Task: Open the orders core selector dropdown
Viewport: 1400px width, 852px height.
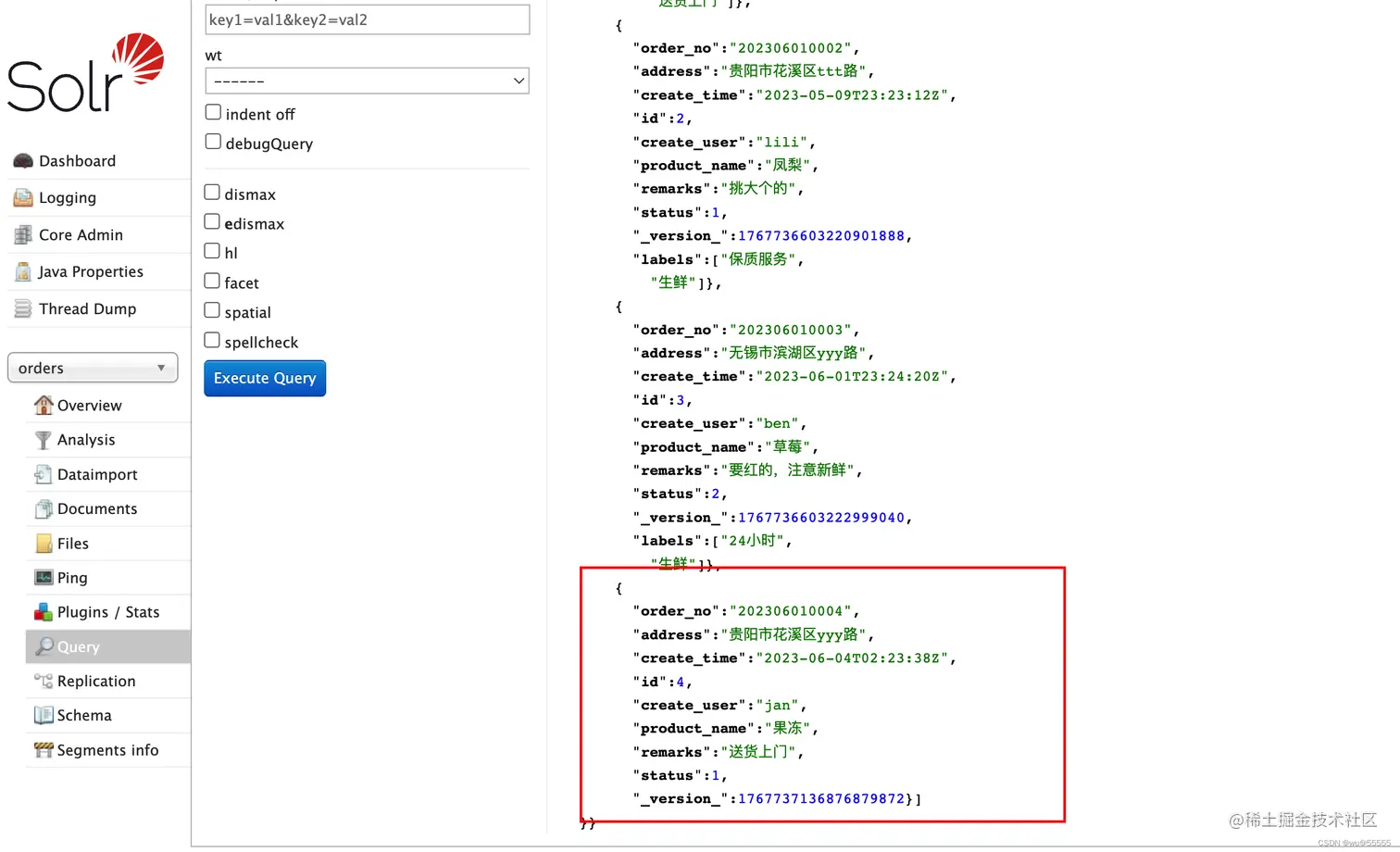Action: click(93, 368)
